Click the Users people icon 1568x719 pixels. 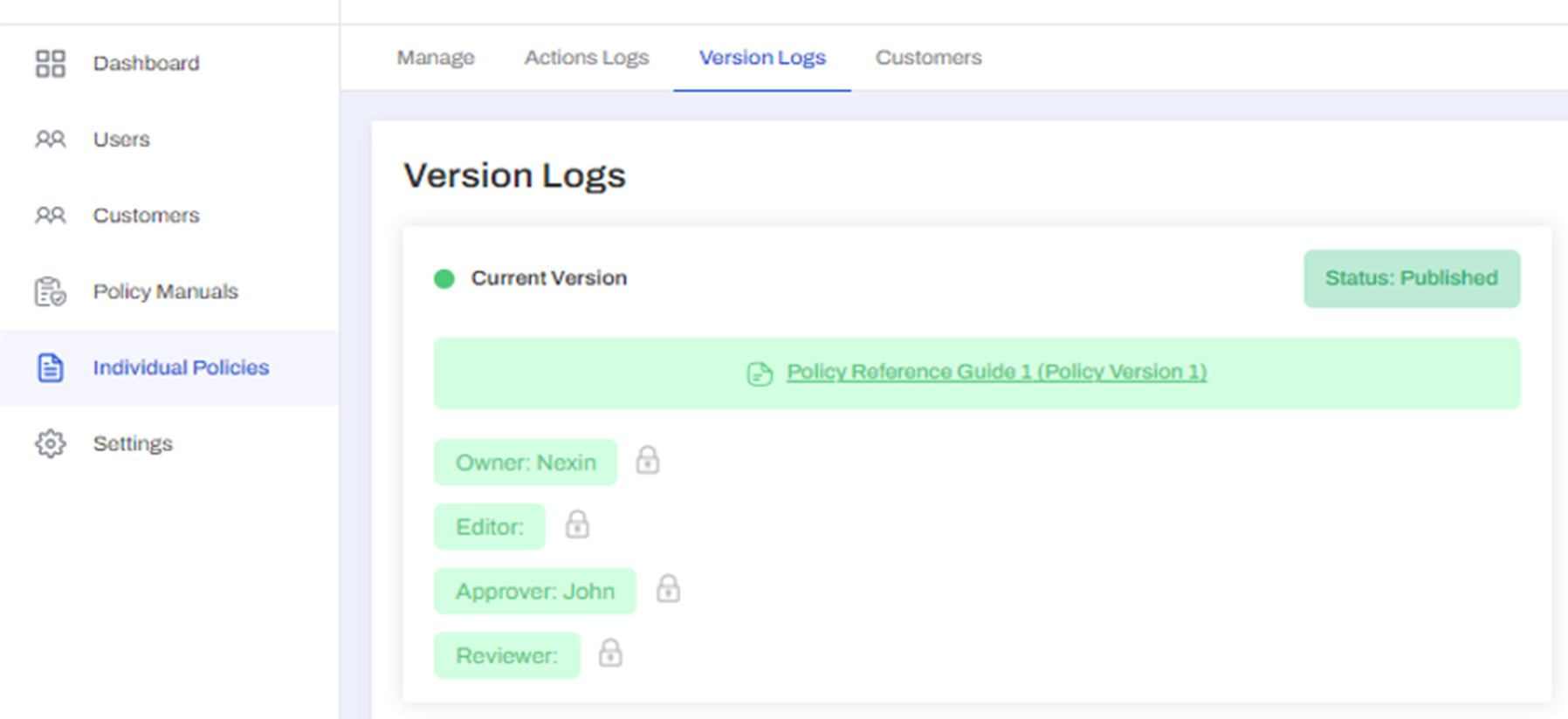click(50, 140)
